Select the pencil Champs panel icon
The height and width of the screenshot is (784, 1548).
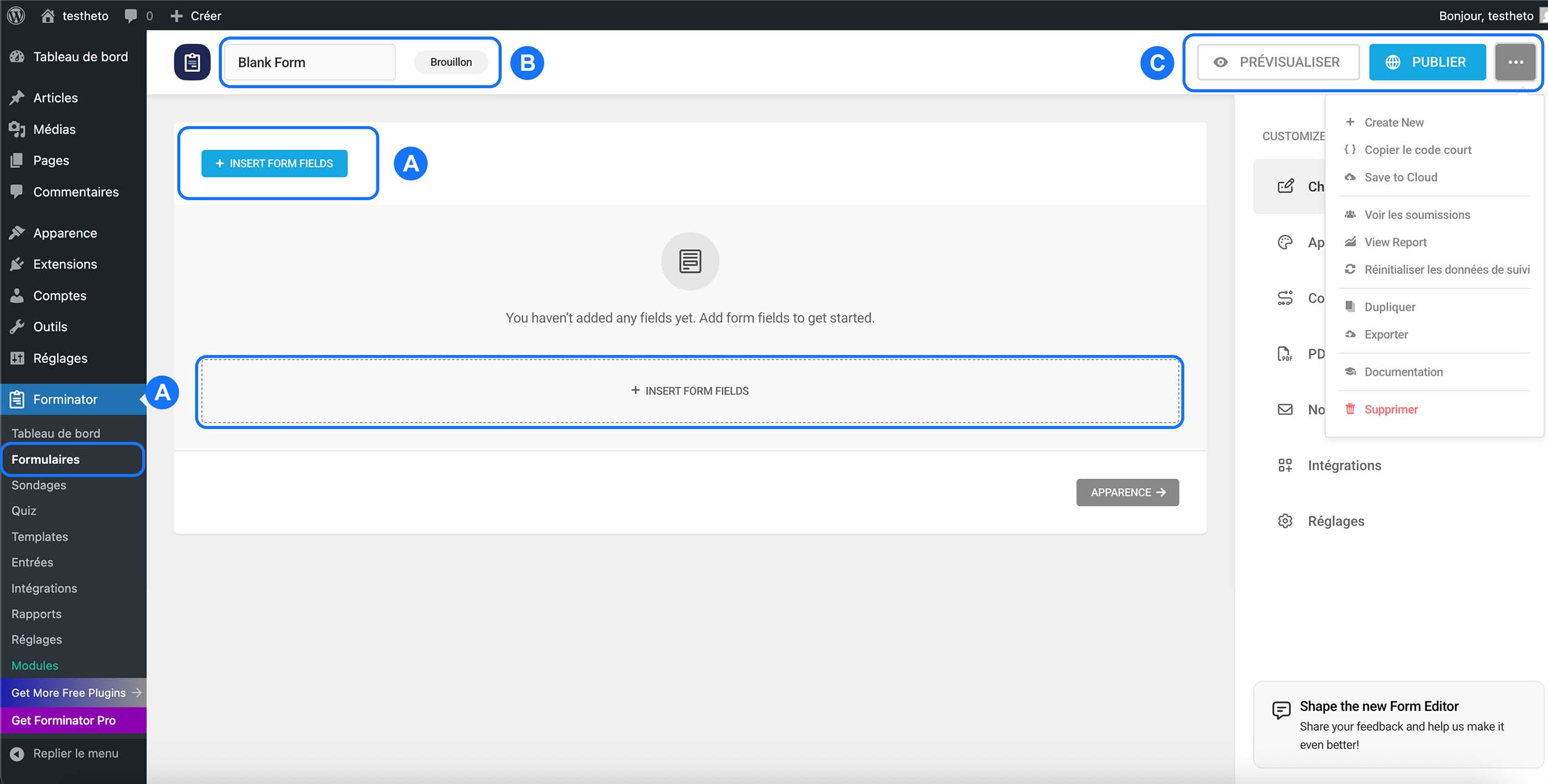(1285, 186)
